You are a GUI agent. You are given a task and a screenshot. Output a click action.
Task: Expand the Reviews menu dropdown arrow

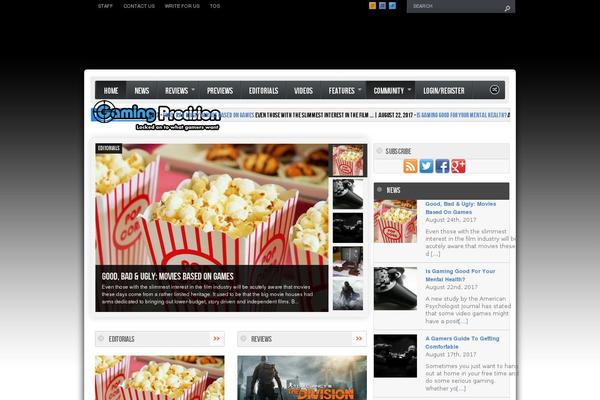point(193,90)
